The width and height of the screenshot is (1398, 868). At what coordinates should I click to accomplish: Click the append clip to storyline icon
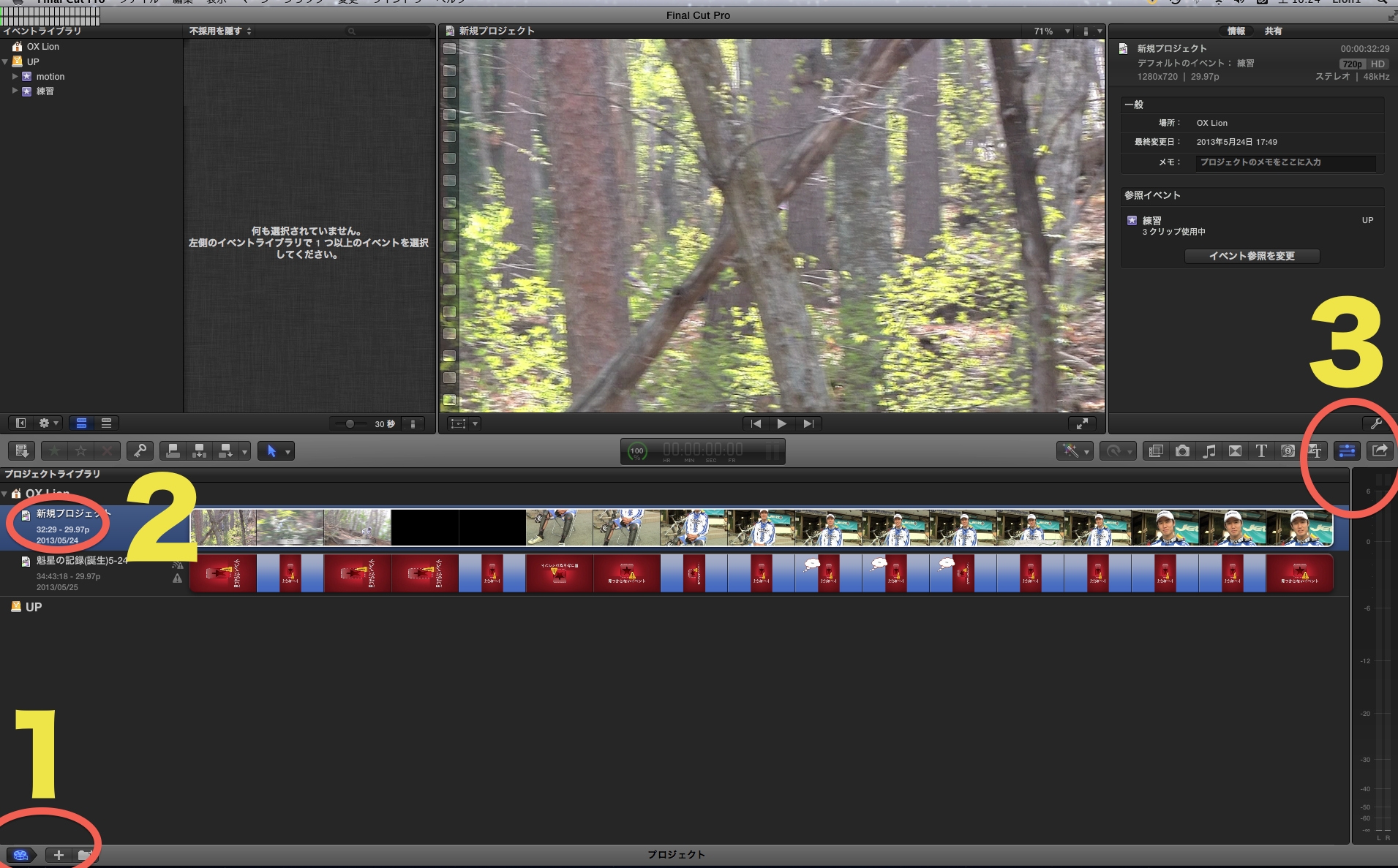tap(225, 451)
